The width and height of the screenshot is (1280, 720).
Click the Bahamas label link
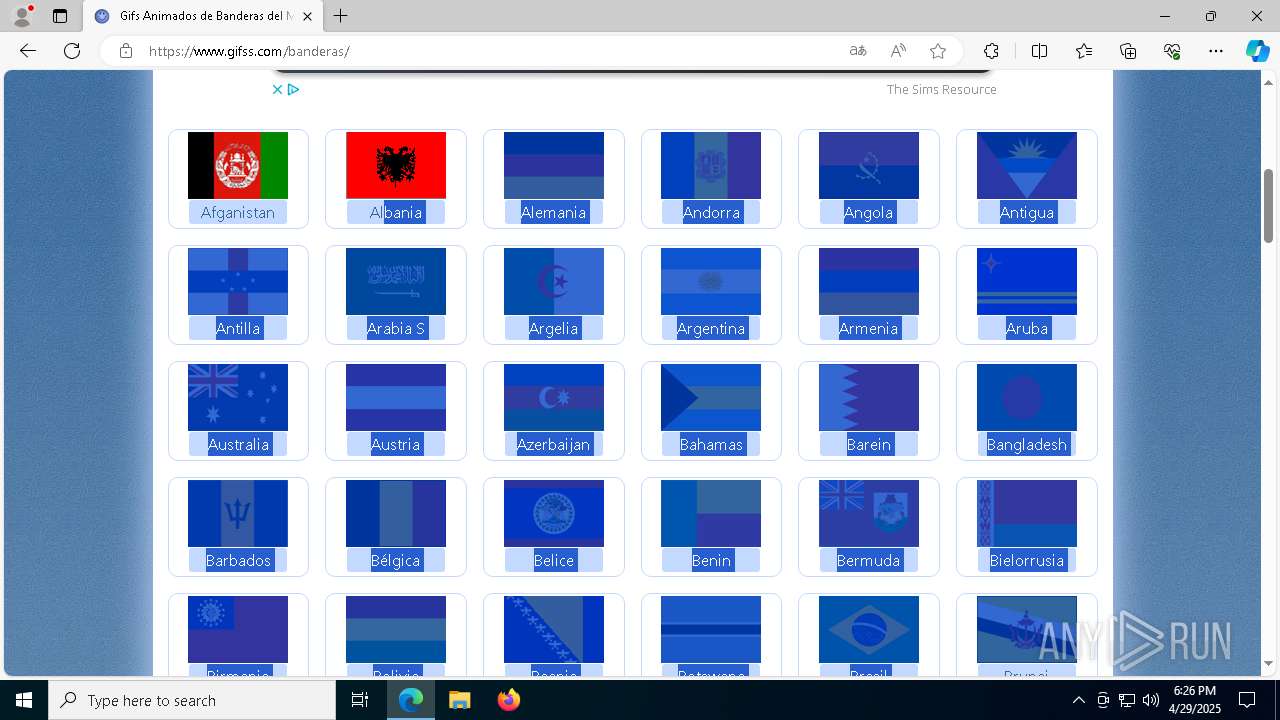tap(711, 444)
